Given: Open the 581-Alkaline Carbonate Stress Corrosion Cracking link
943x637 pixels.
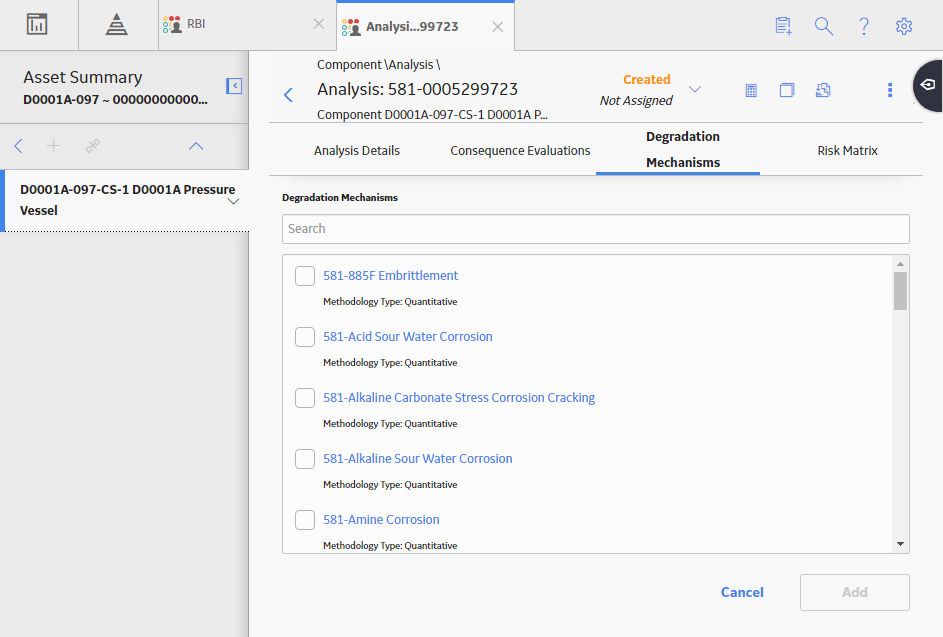Looking at the screenshot, I should click(459, 398).
